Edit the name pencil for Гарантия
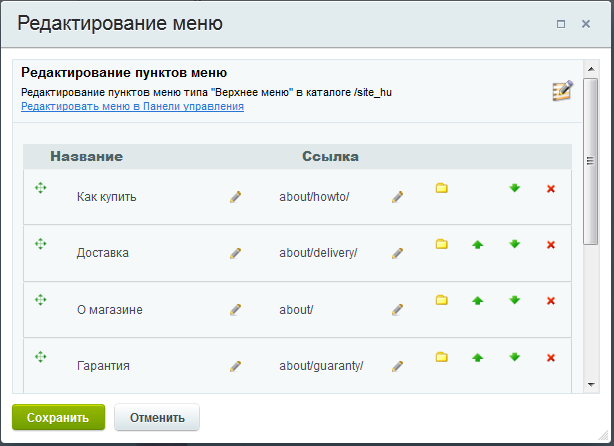Viewport: 614px width, 446px height. pyautogui.click(x=235, y=366)
